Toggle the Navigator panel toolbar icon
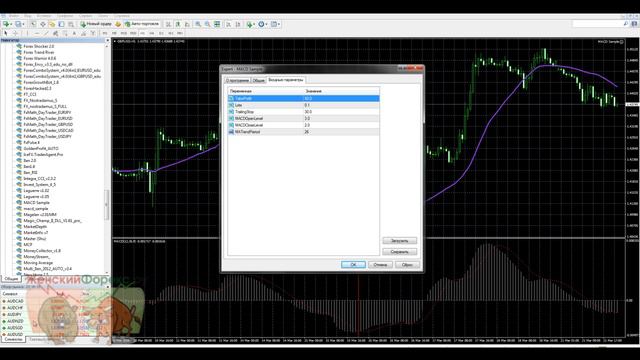 (52, 24)
